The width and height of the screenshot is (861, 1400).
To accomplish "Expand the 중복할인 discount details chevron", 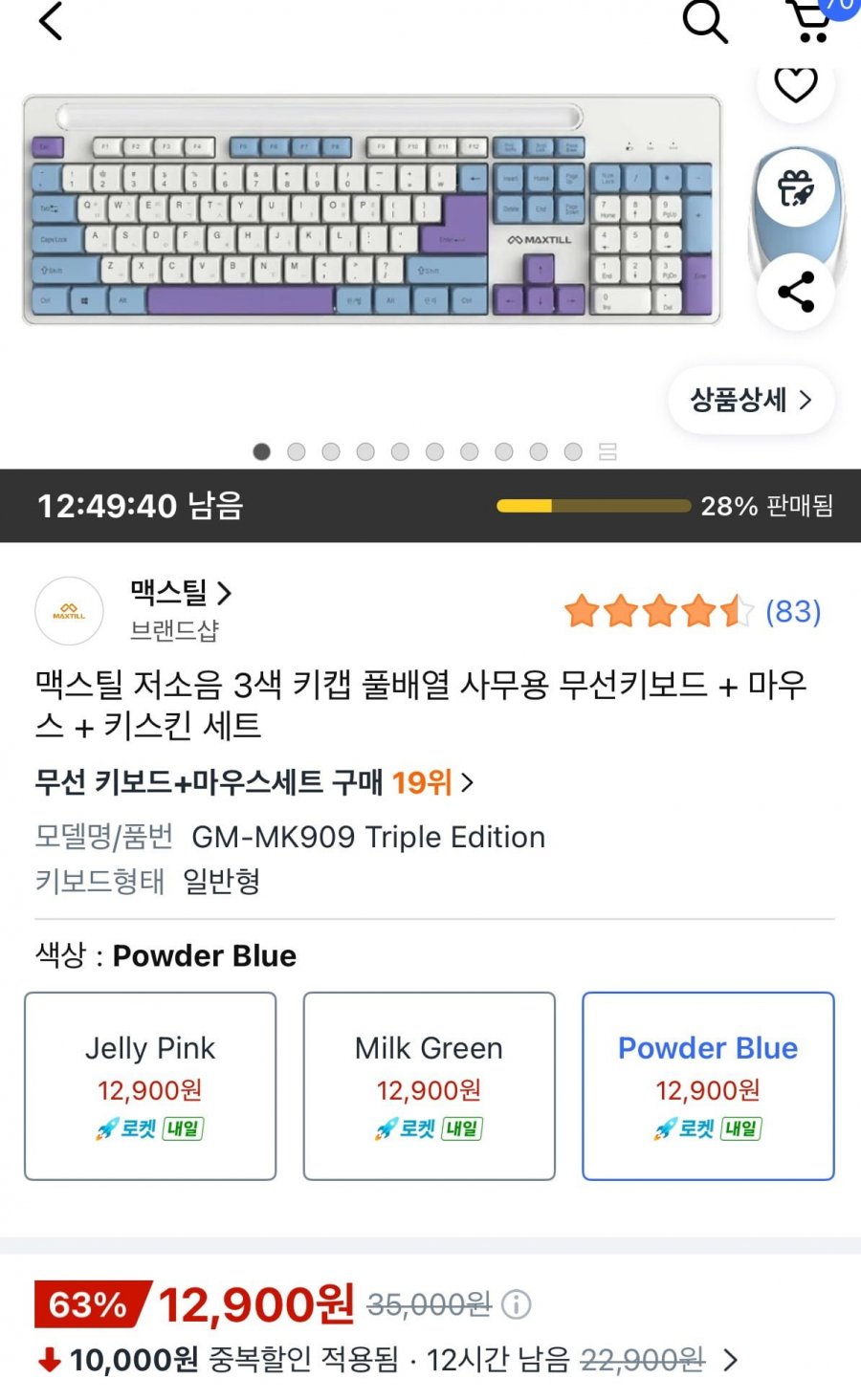I will 731,1360.
